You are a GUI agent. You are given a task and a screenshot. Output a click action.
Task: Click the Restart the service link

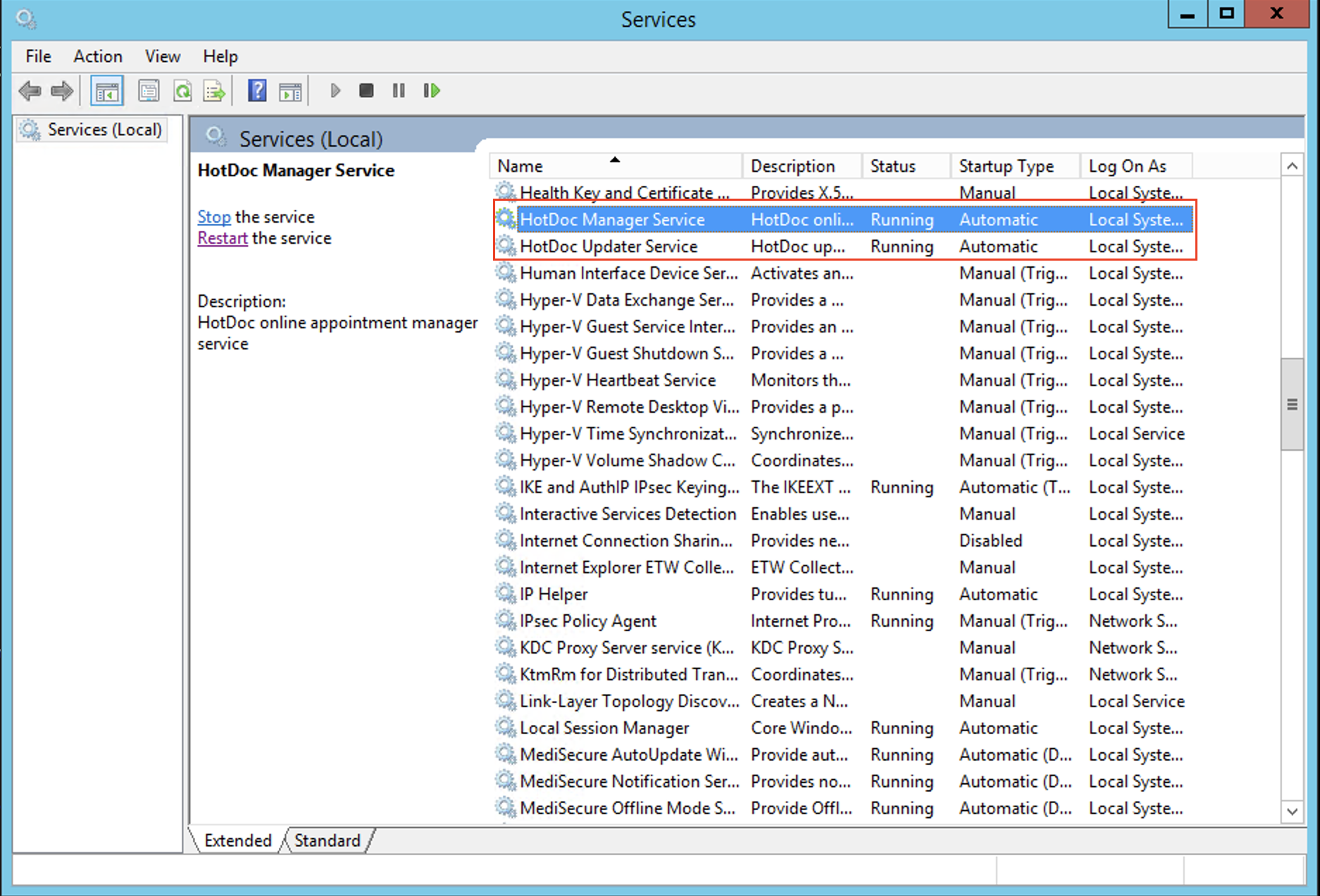(x=223, y=238)
